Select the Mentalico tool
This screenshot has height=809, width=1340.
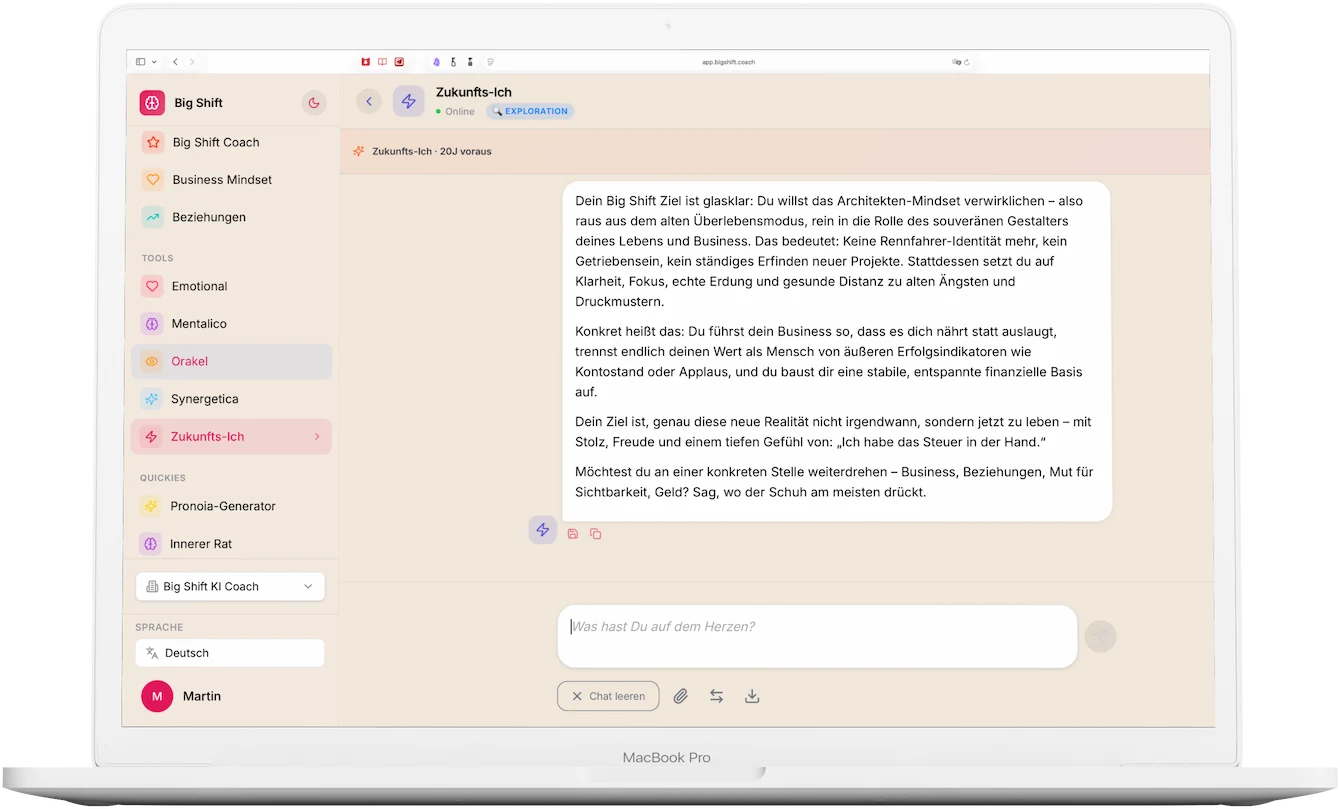(x=234, y=324)
